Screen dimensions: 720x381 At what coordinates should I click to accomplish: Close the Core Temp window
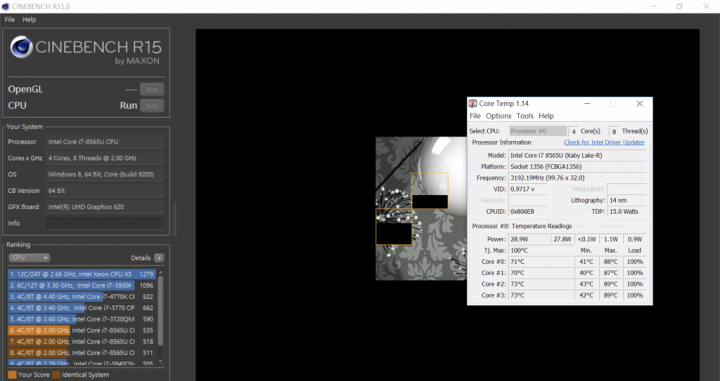click(x=639, y=104)
